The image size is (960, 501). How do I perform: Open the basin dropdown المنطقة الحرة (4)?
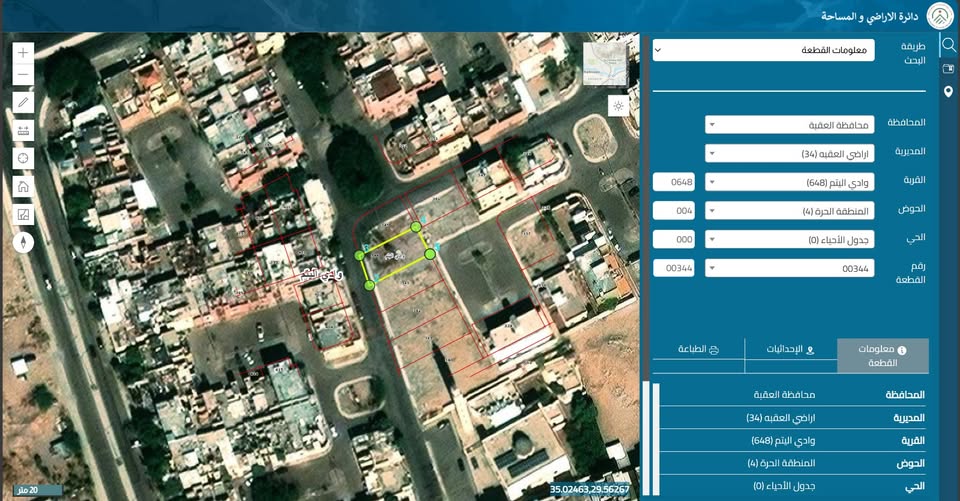(789, 211)
